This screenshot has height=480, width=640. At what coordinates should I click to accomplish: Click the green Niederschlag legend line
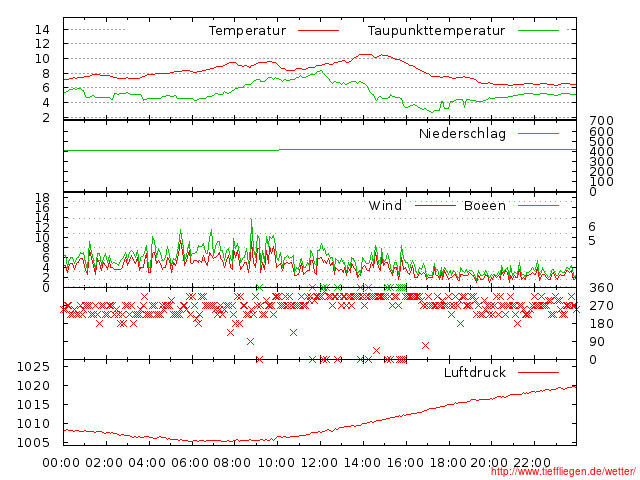[x=538, y=133]
